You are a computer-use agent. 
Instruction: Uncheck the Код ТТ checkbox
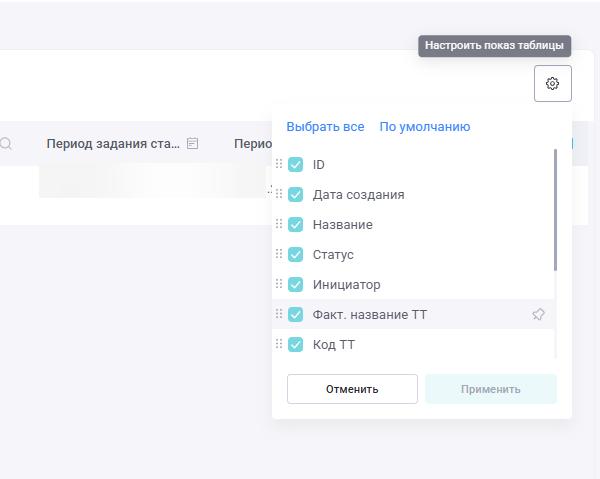[295, 344]
